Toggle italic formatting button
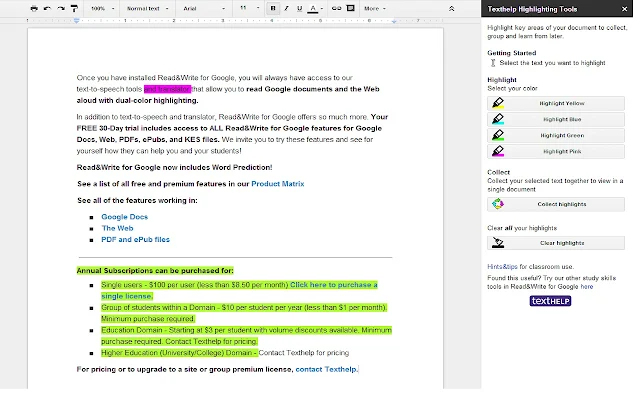The height and width of the screenshot is (400, 640). click(287, 9)
